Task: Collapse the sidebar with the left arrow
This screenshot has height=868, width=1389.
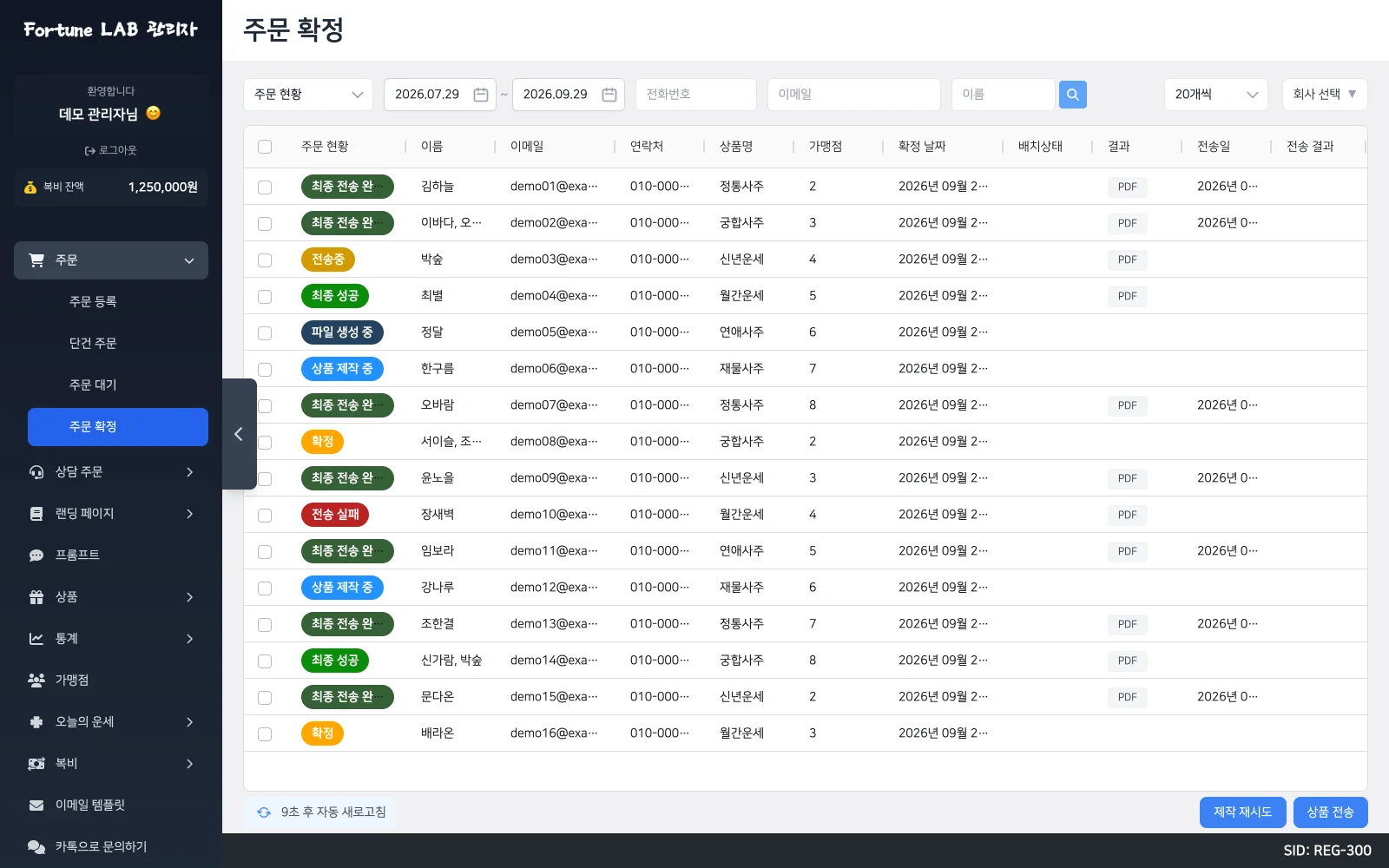Action: tap(239, 434)
